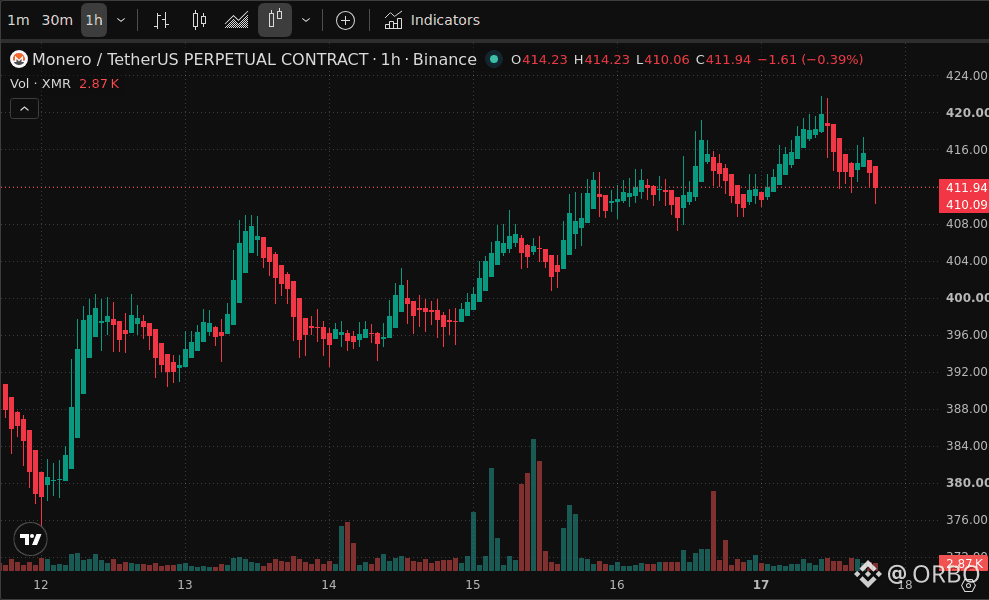Viewport: 989px width, 600px height.
Task: Click the green market status dot
Action: [x=494, y=59]
